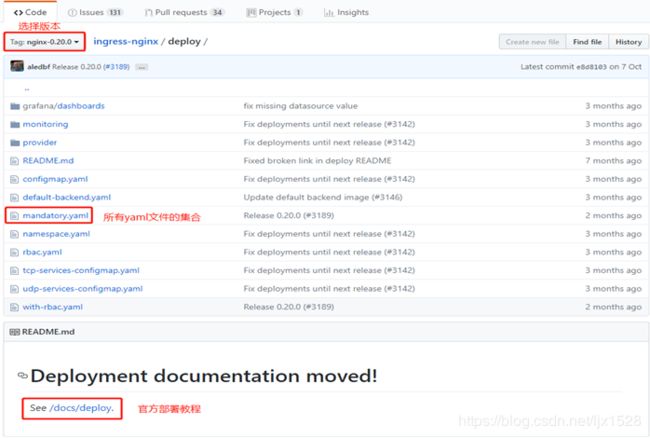Open the rbac.yaml row's commit message
The image size is (650, 438).
[329, 252]
